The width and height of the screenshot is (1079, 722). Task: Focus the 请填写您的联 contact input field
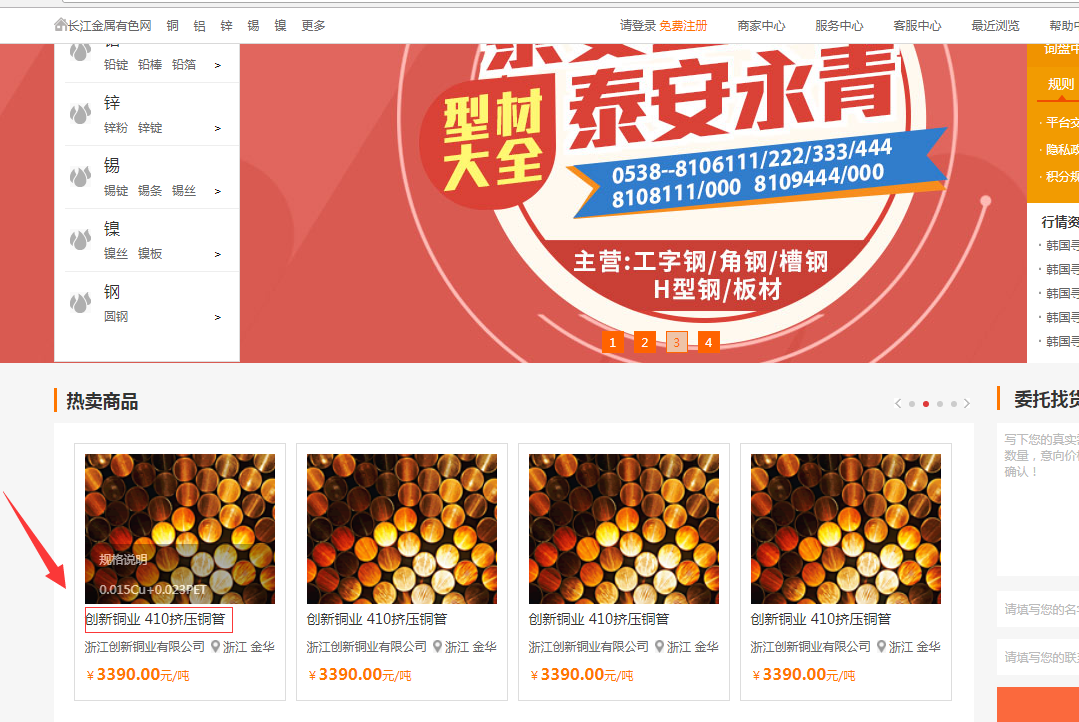pyautogui.click(x=1038, y=657)
